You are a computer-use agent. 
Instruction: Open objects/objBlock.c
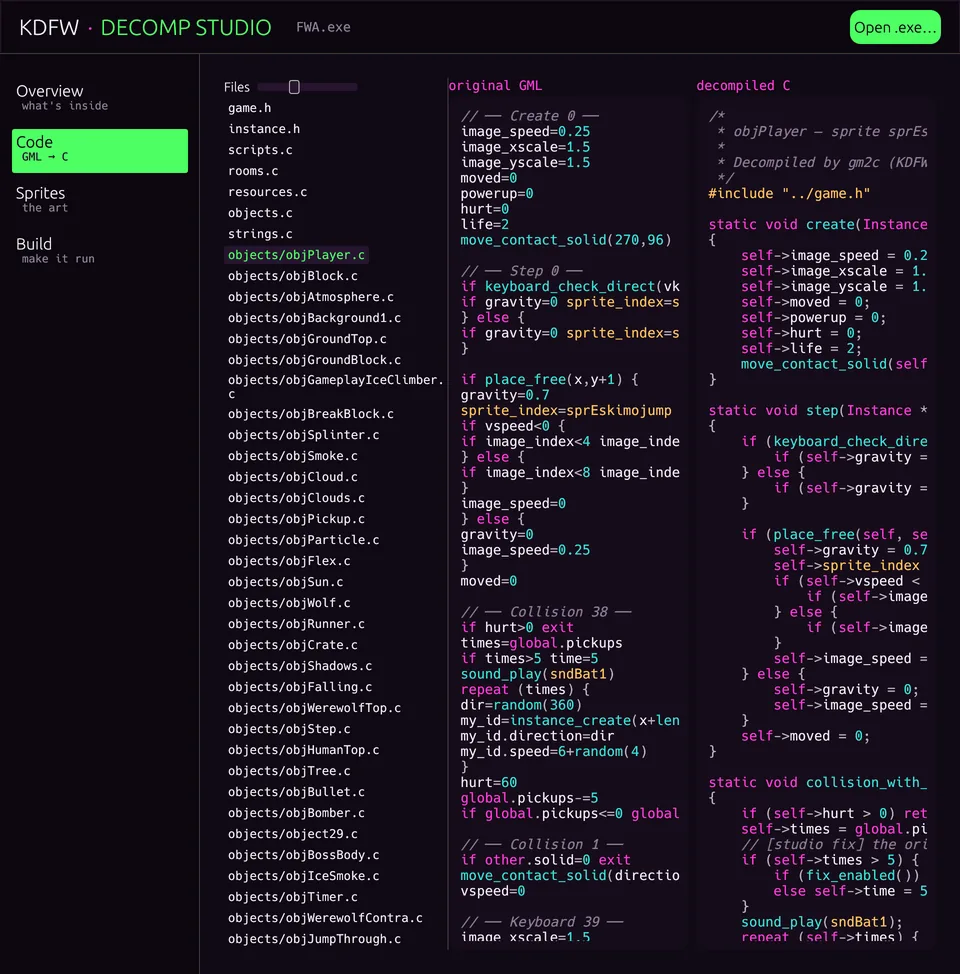point(292,276)
